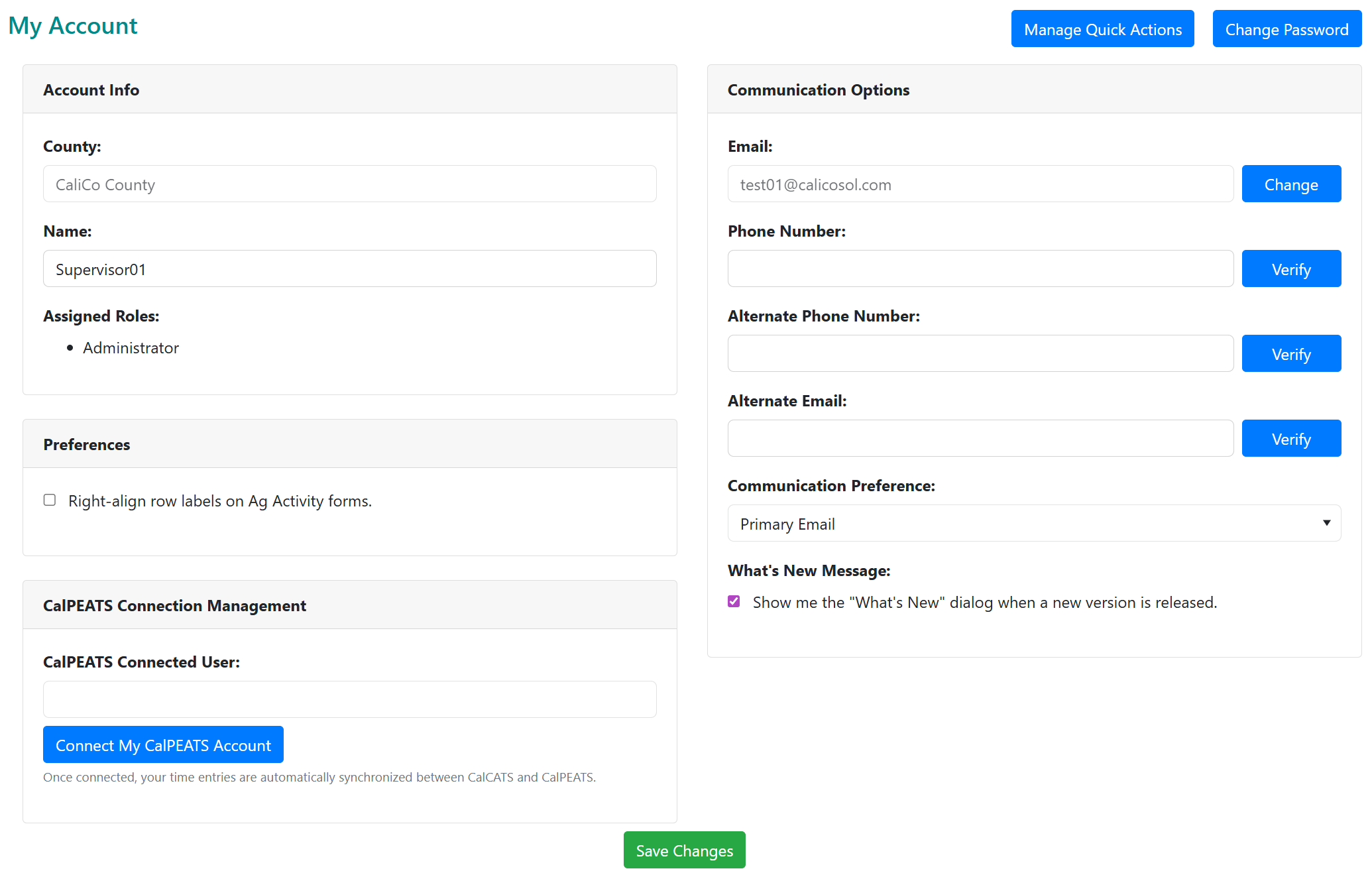Verify the Phone Number
The height and width of the screenshot is (879, 1372).
1290,269
